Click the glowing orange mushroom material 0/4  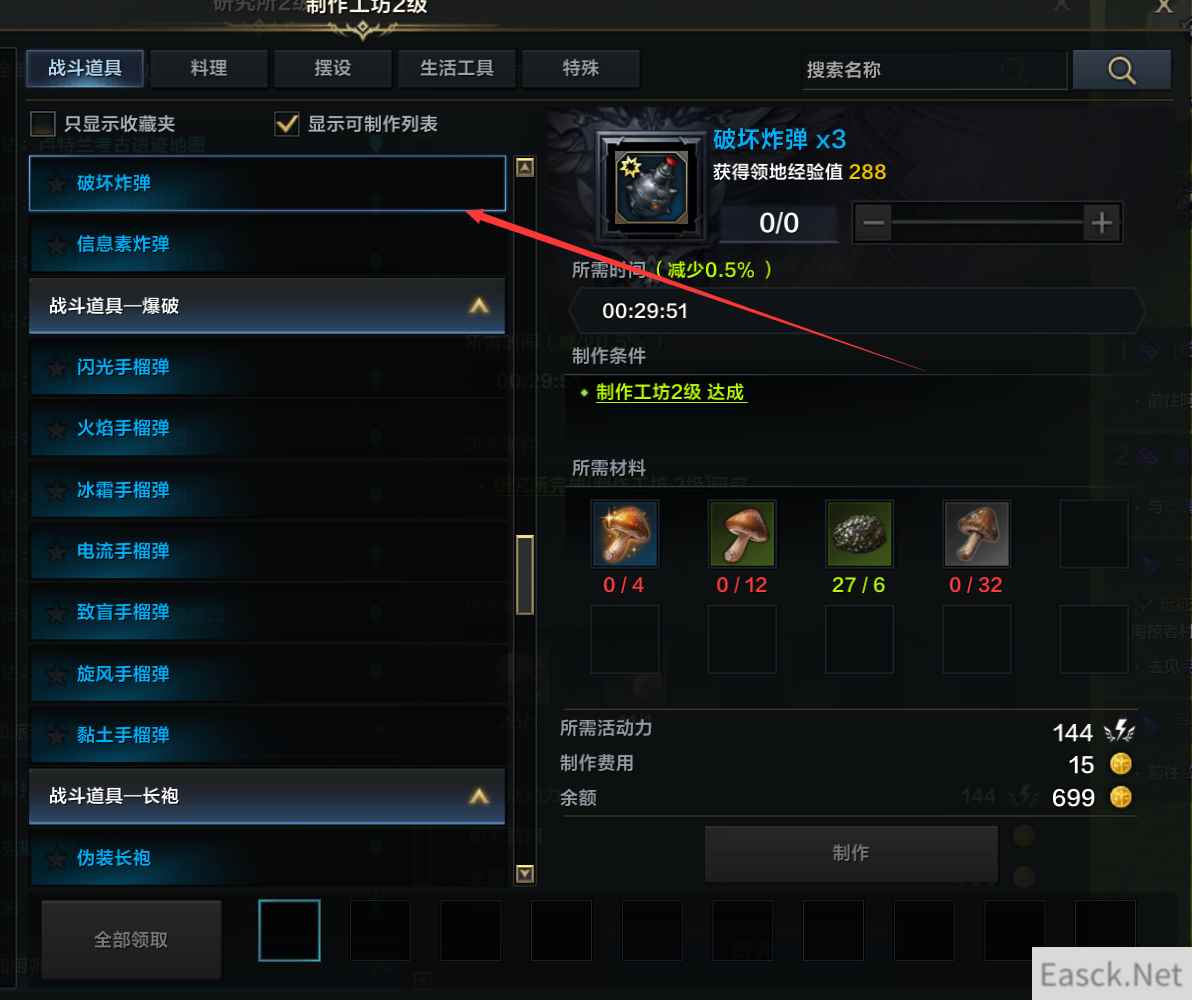pos(624,533)
